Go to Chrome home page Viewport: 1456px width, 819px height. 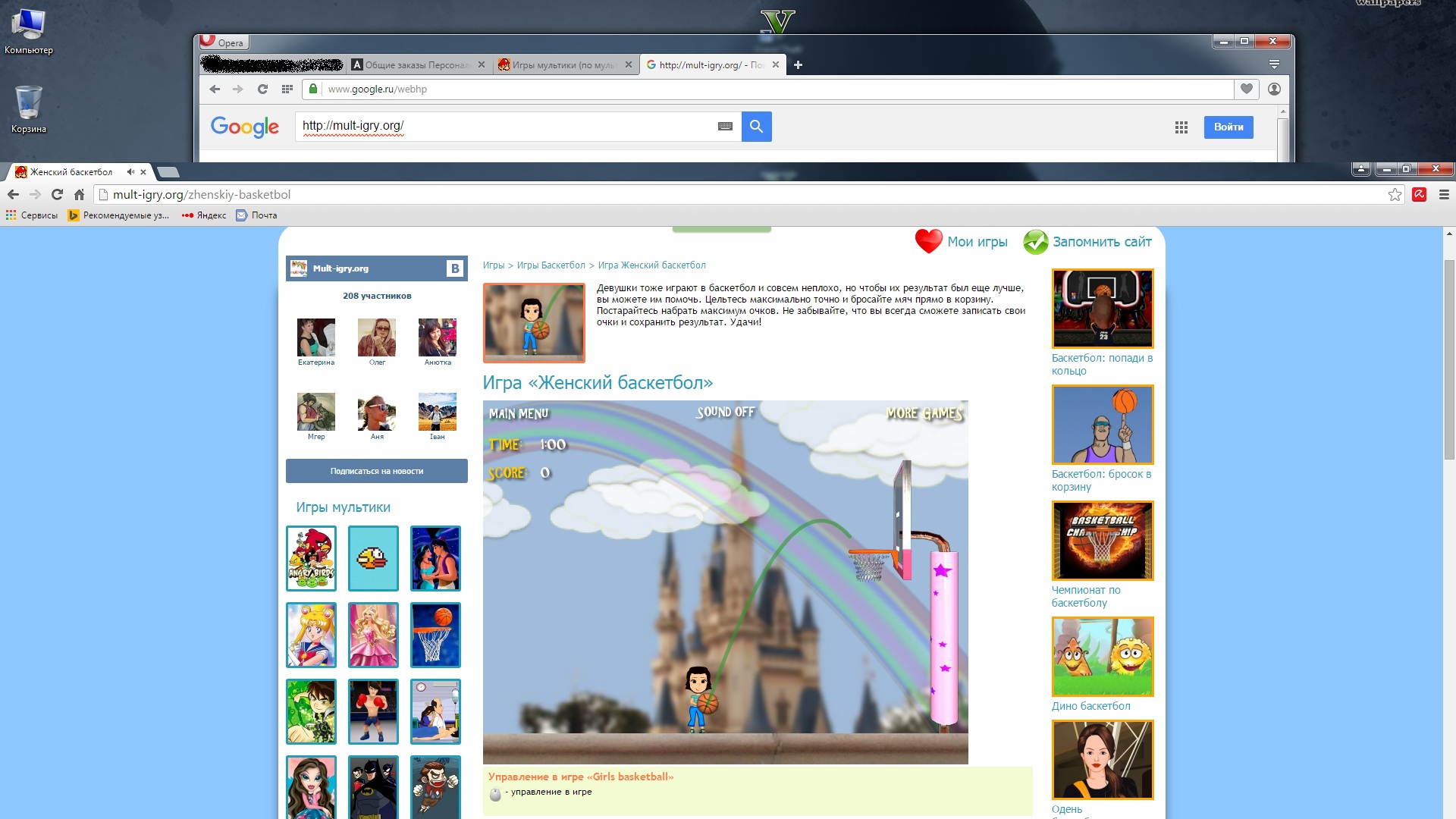[x=79, y=195]
